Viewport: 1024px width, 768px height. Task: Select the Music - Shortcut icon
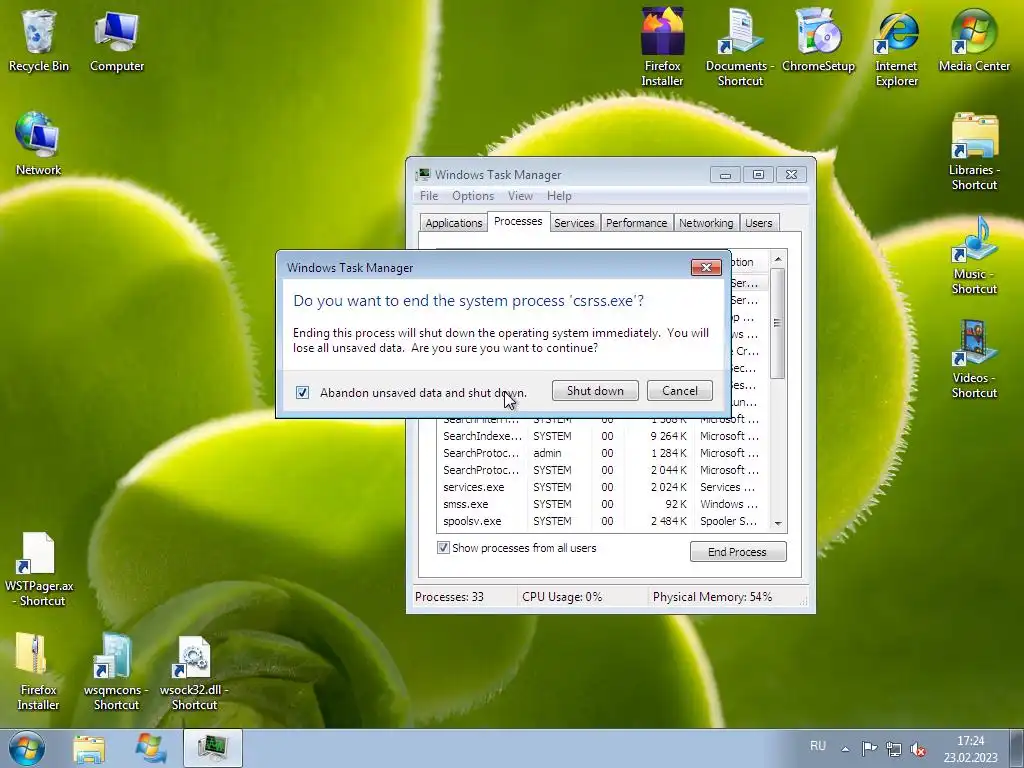click(974, 256)
